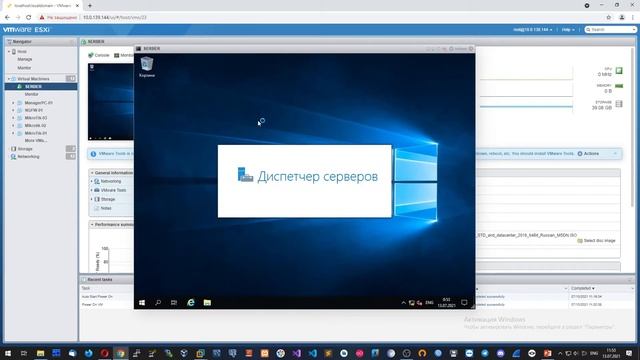
Task: Expand Networking under General Information
Action: click(x=92, y=181)
